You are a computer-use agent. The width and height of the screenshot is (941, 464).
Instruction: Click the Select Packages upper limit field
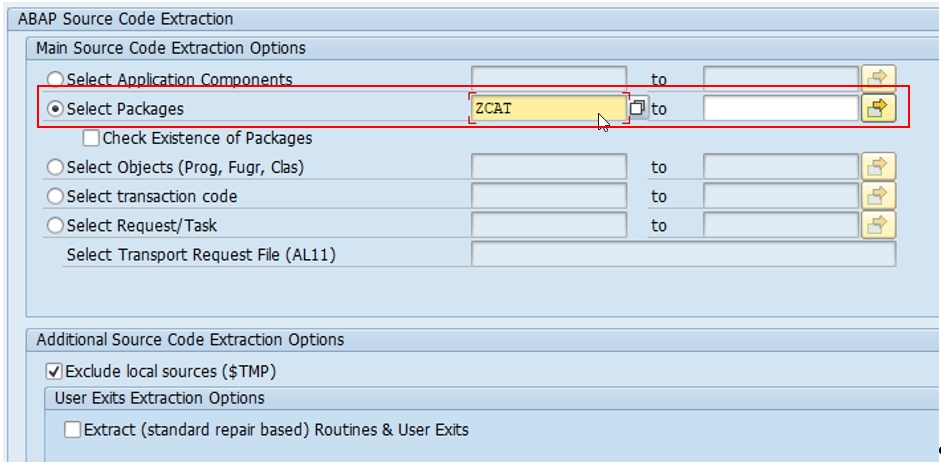pos(781,108)
